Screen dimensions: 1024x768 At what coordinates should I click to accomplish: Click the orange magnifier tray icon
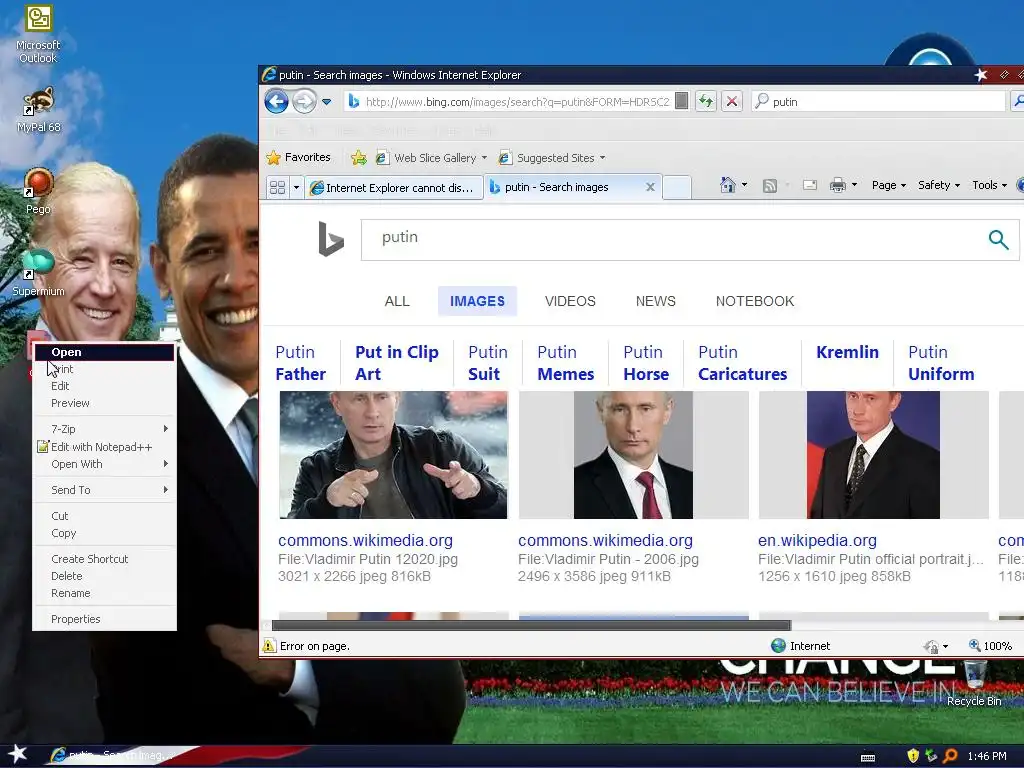click(950, 756)
